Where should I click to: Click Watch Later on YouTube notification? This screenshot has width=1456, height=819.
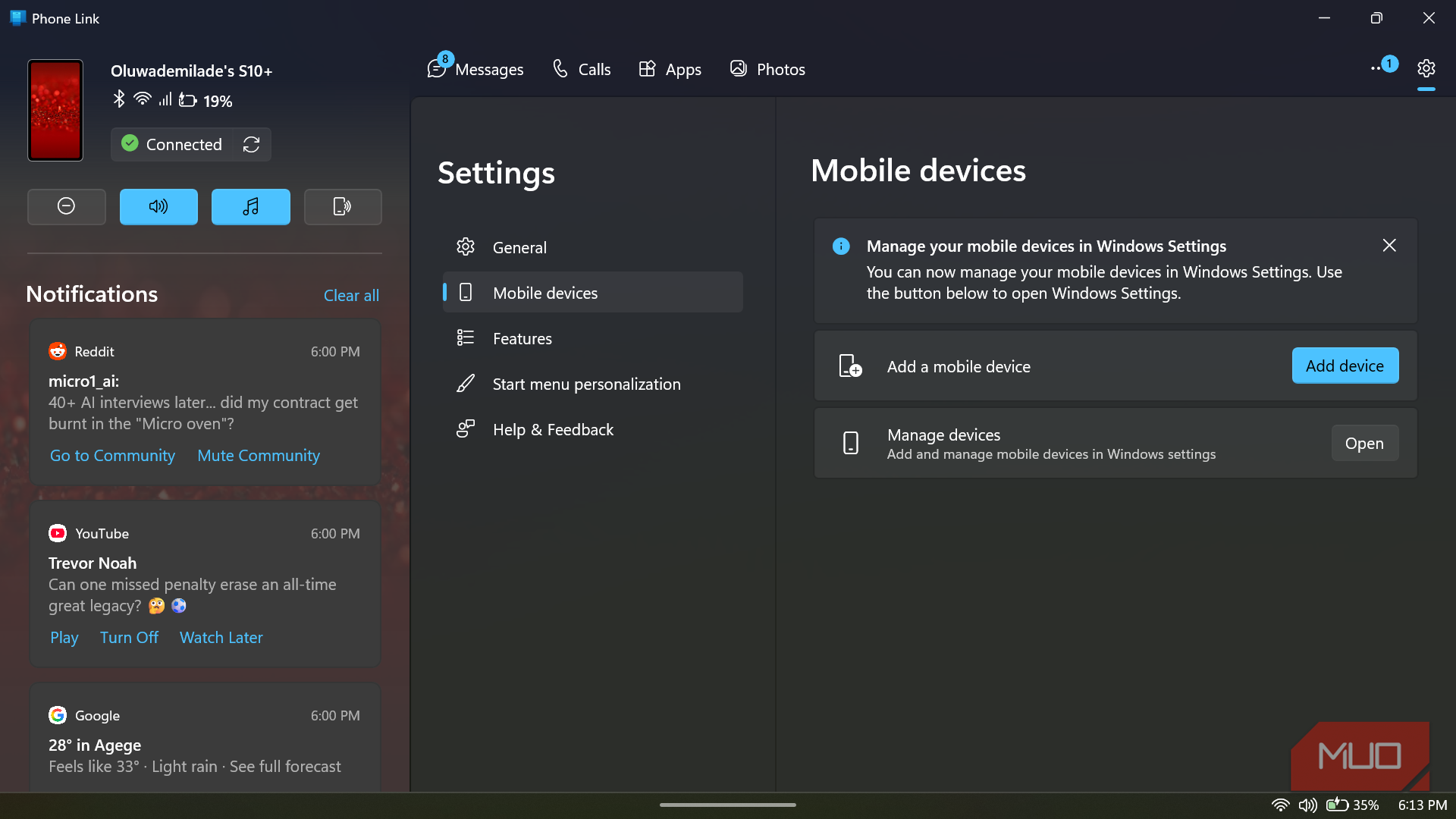pyautogui.click(x=221, y=637)
